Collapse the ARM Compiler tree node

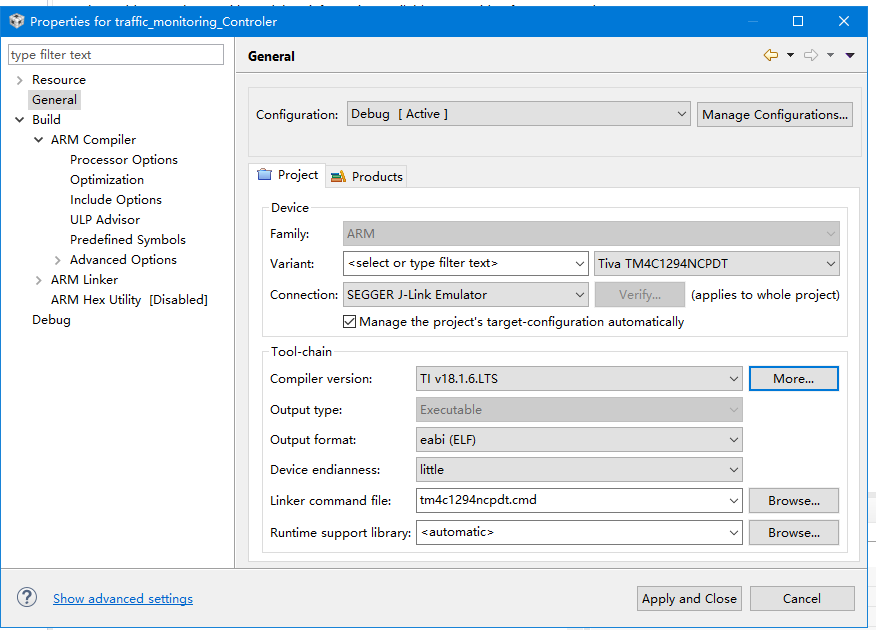[x=38, y=140]
